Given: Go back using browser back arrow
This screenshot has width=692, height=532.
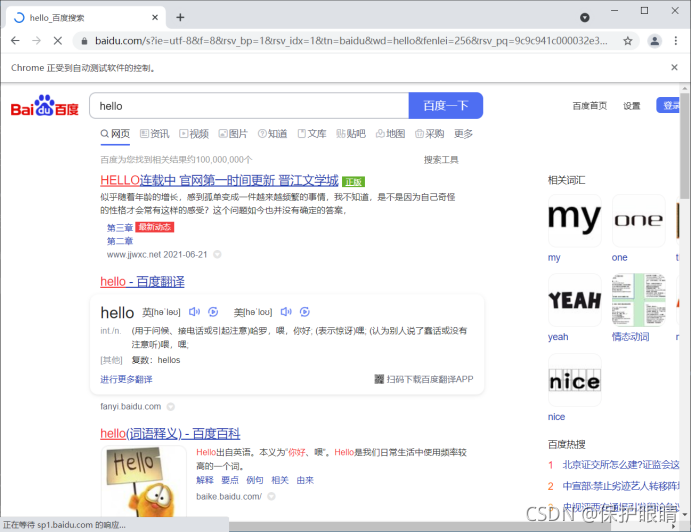Looking at the screenshot, I should point(15,41).
